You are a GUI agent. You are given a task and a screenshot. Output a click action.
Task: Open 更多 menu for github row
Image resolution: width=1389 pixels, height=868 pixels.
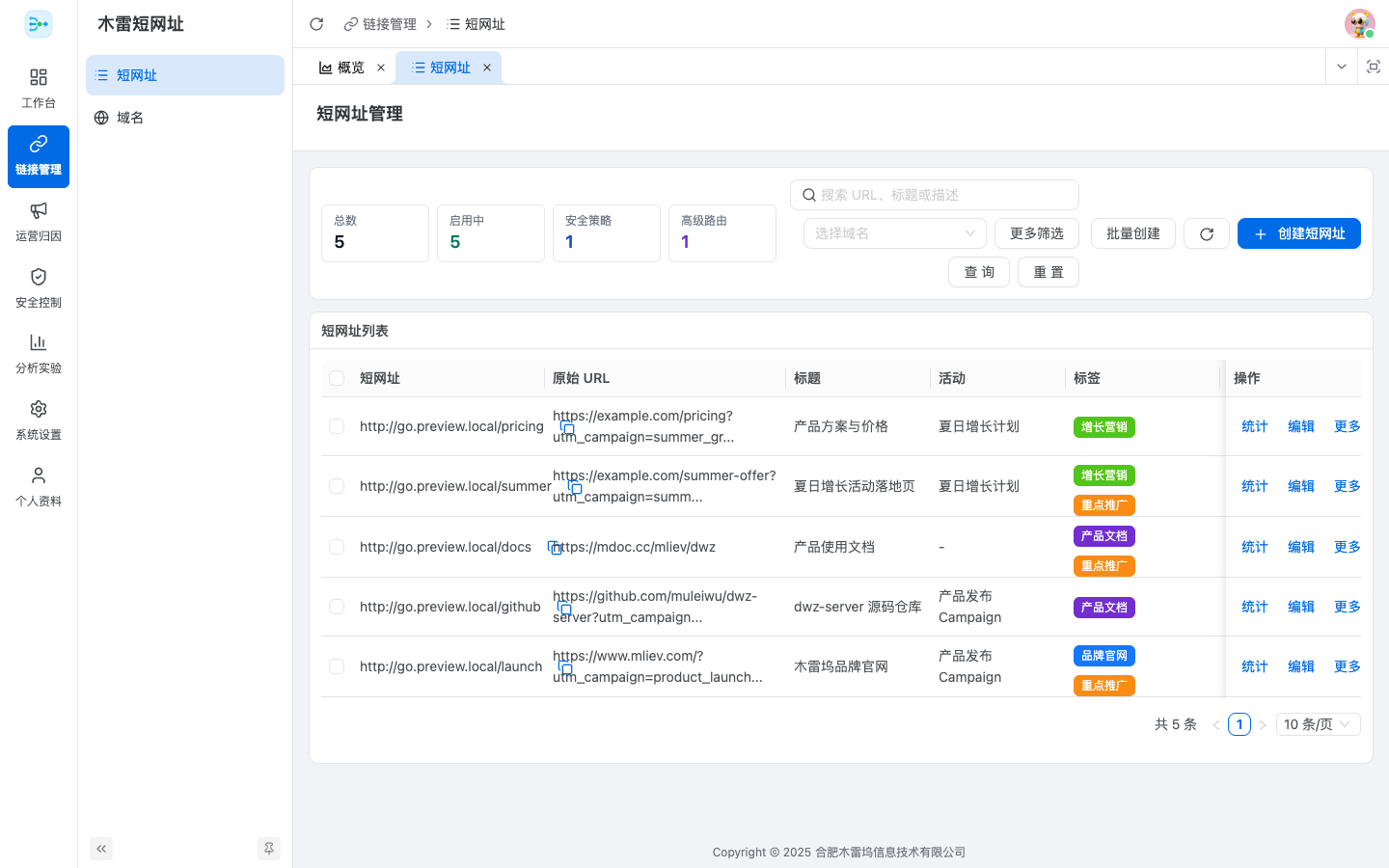click(1348, 607)
